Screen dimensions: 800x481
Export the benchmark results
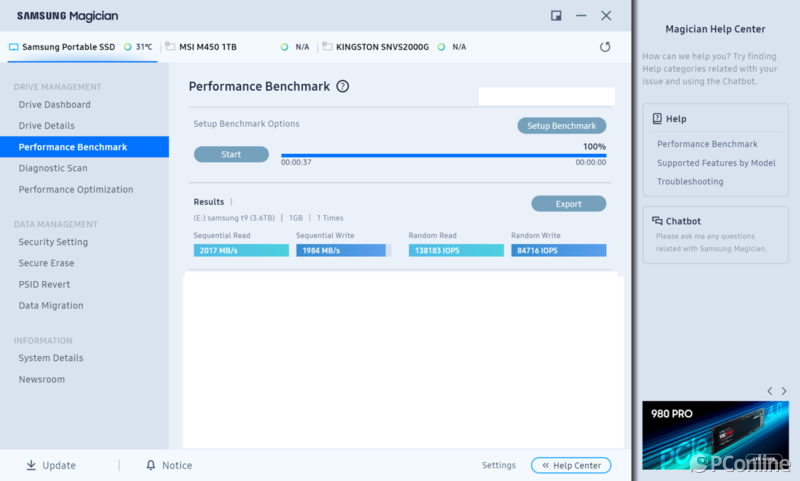coord(568,204)
